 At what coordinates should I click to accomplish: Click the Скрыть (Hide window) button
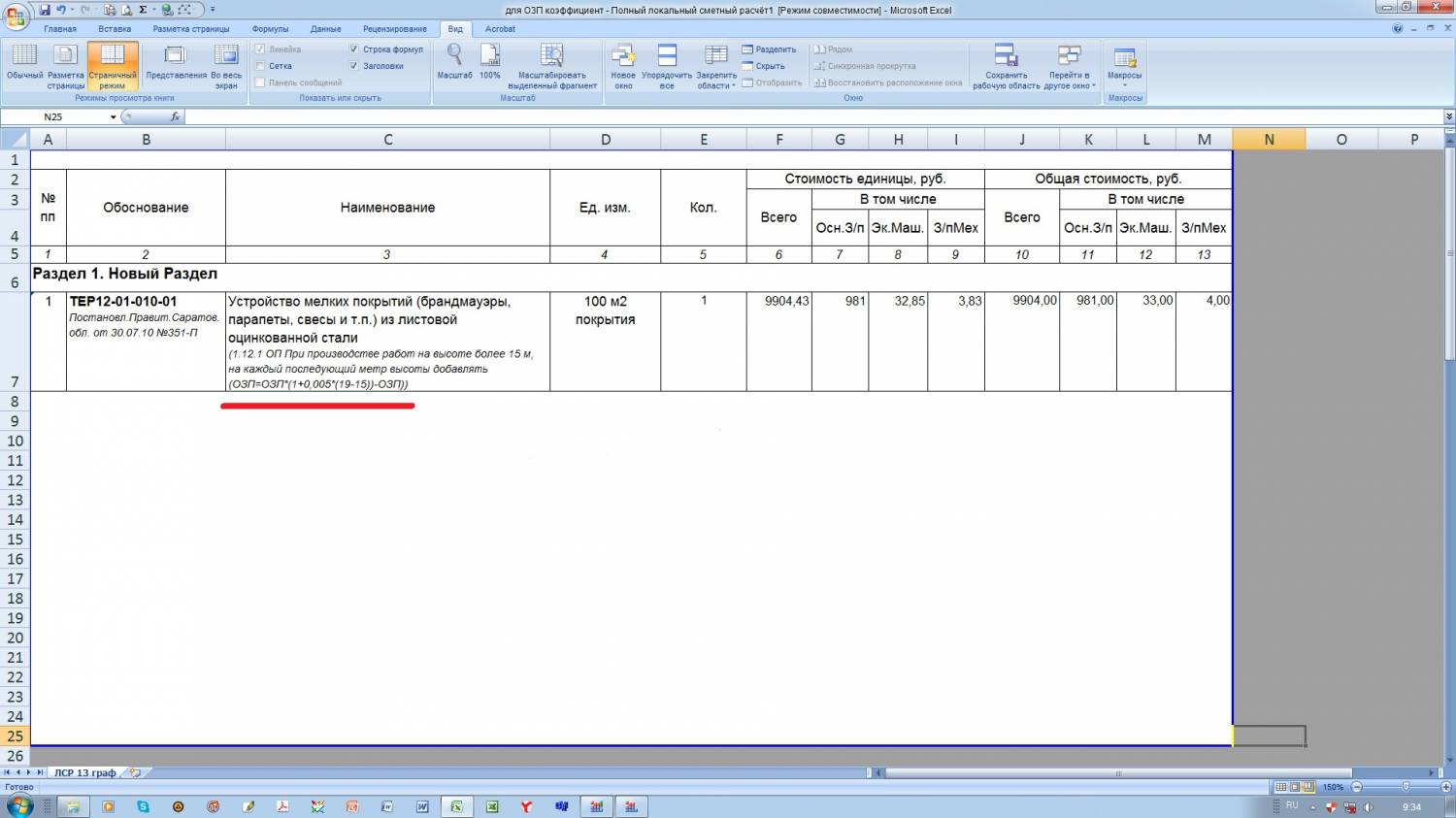tap(764, 66)
